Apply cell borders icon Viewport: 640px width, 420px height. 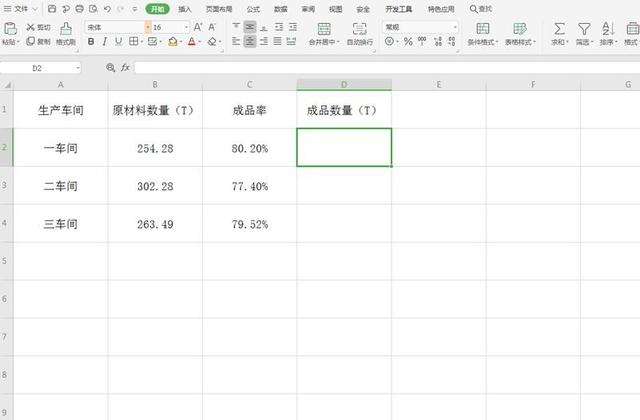pyautogui.click(x=133, y=41)
